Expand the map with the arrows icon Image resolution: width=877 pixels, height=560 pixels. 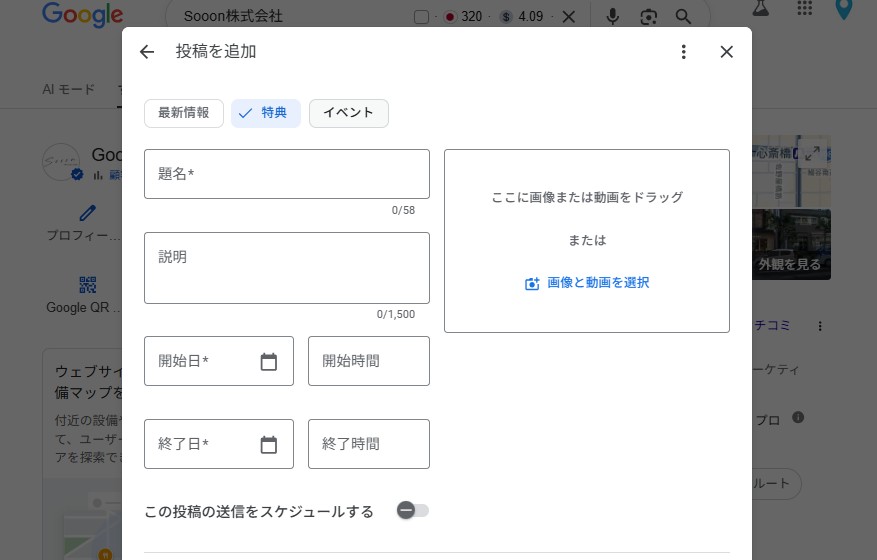812,153
